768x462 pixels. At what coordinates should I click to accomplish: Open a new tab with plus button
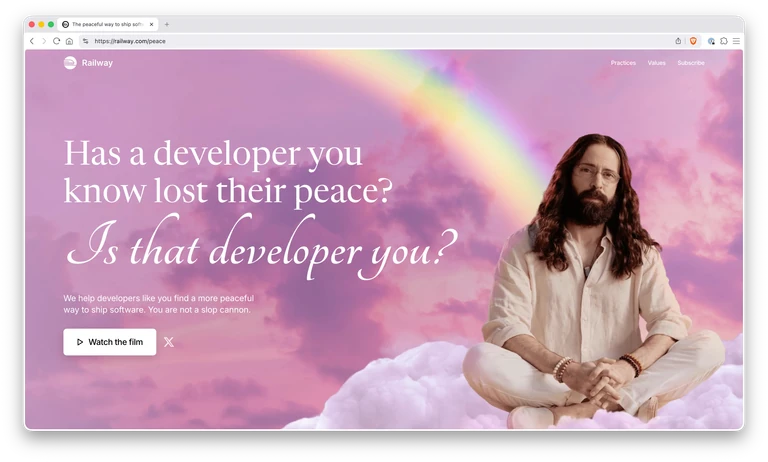click(x=167, y=24)
